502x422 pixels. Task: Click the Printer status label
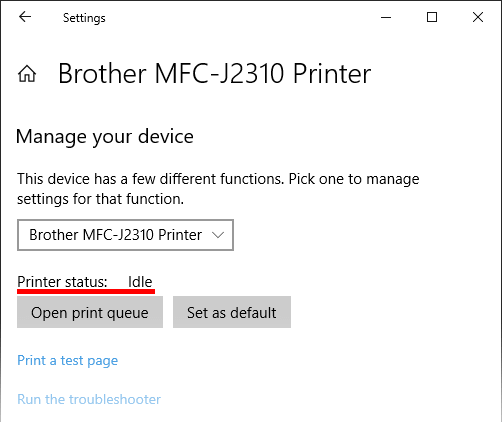pos(62,282)
